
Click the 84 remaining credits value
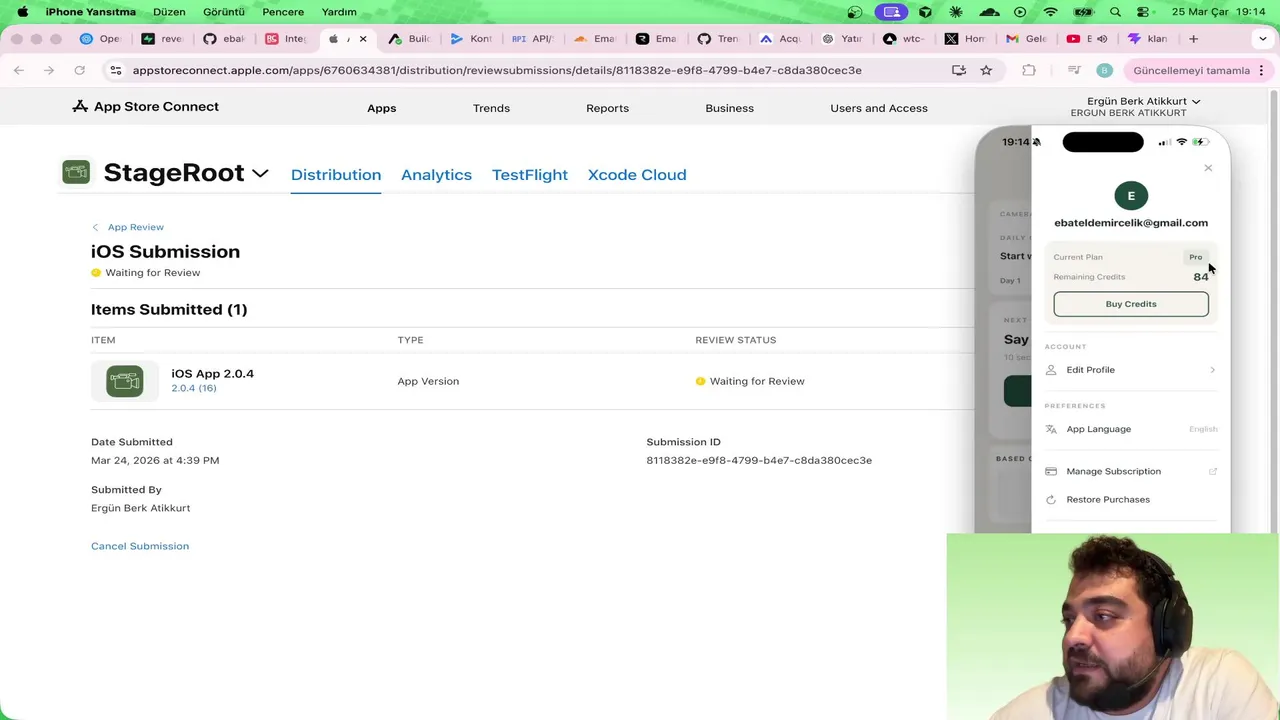coord(1200,277)
